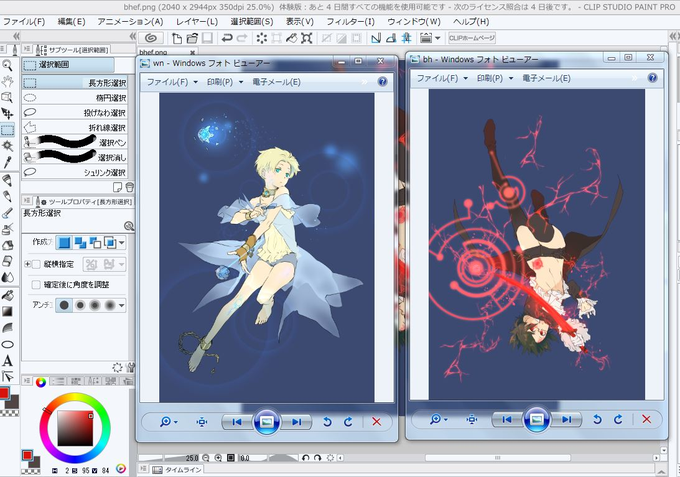Click 電子メール(E) in bh viewer
This screenshot has width=680, height=477.
[546, 78]
